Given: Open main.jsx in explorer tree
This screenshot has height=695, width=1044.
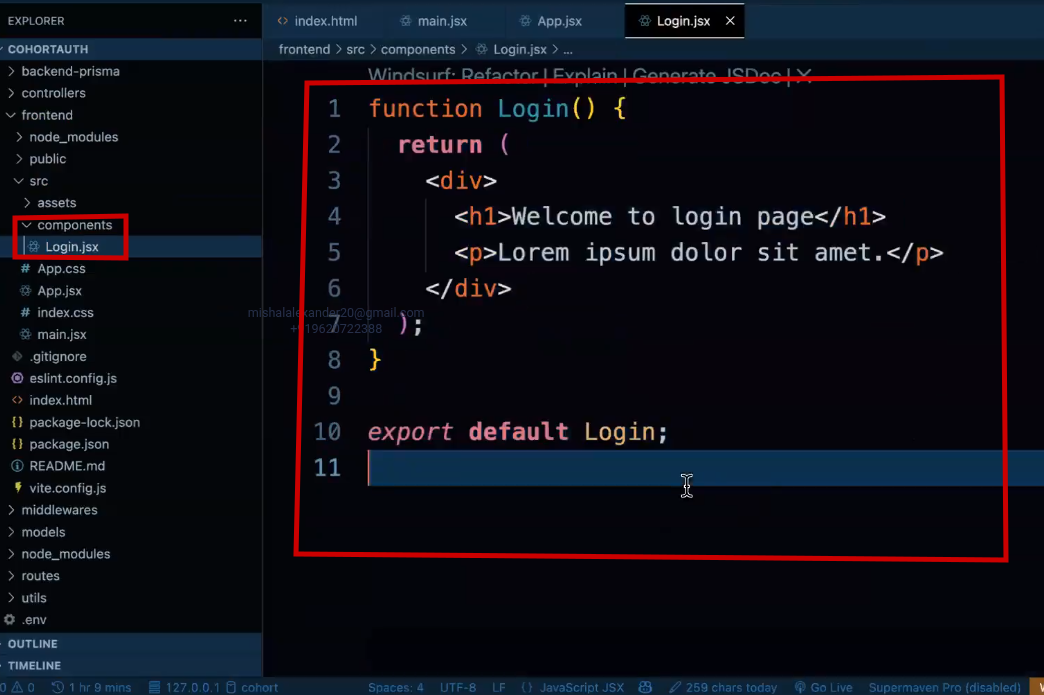Looking at the screenshot, I should point(62,335).
